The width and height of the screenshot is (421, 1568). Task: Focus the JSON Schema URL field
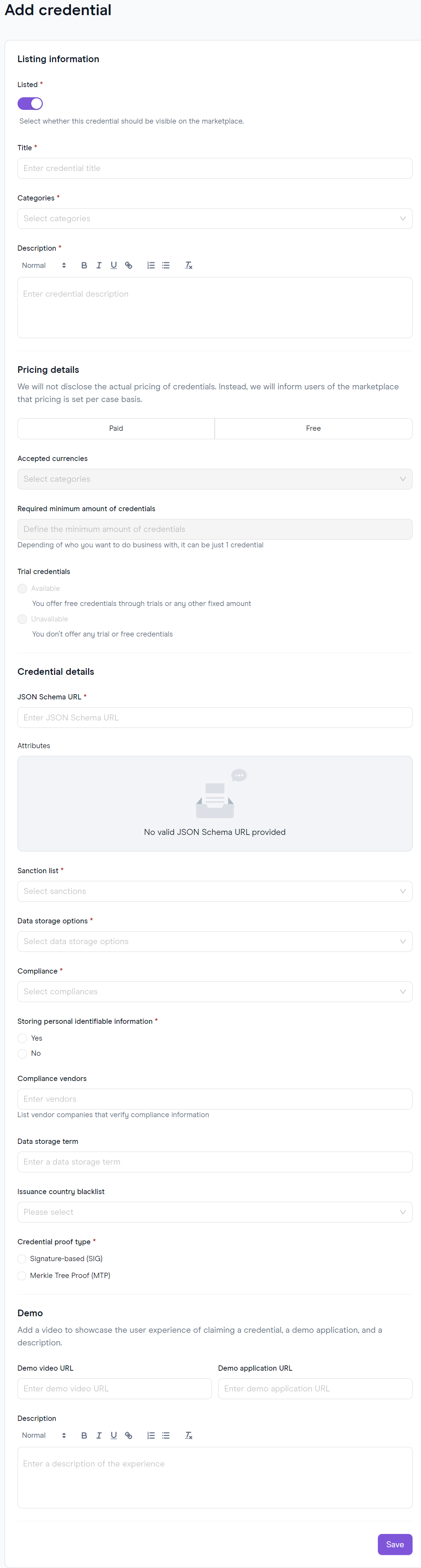[215, 718]
